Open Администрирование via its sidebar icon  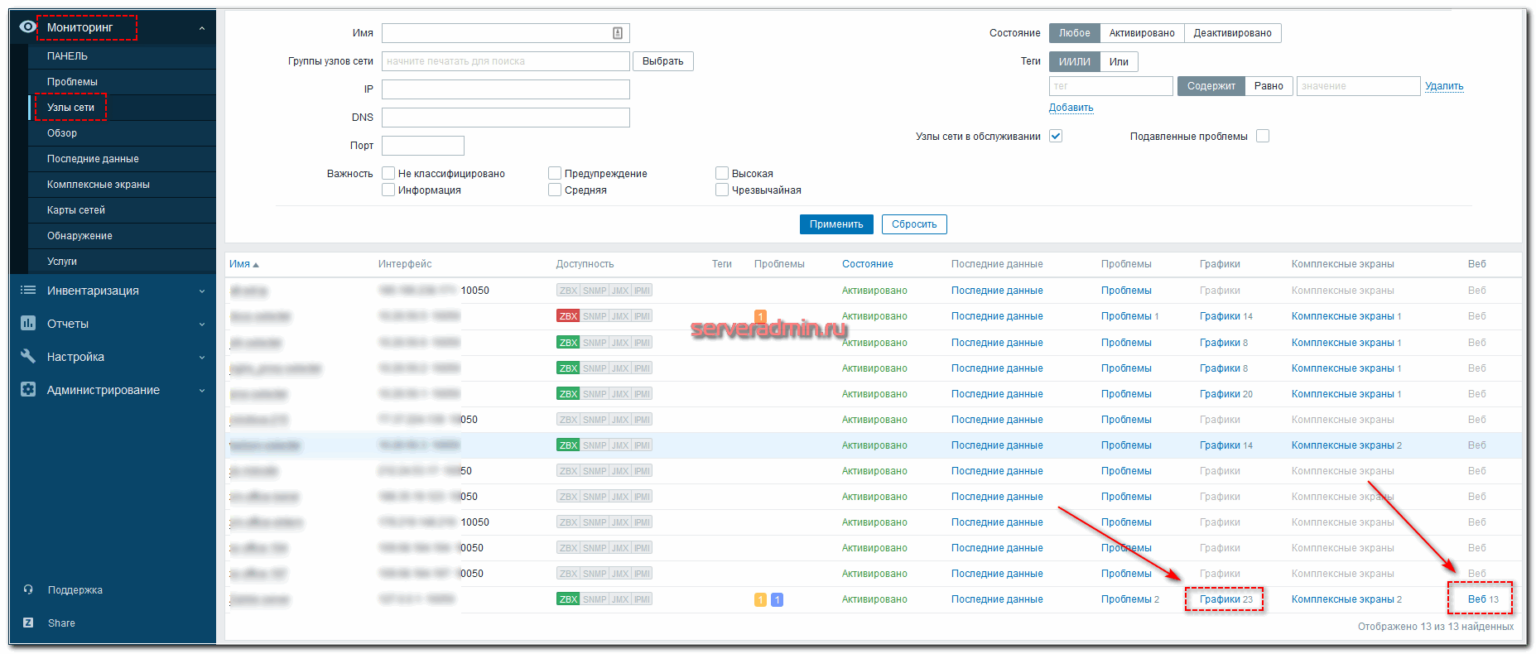tap(27, 389)
